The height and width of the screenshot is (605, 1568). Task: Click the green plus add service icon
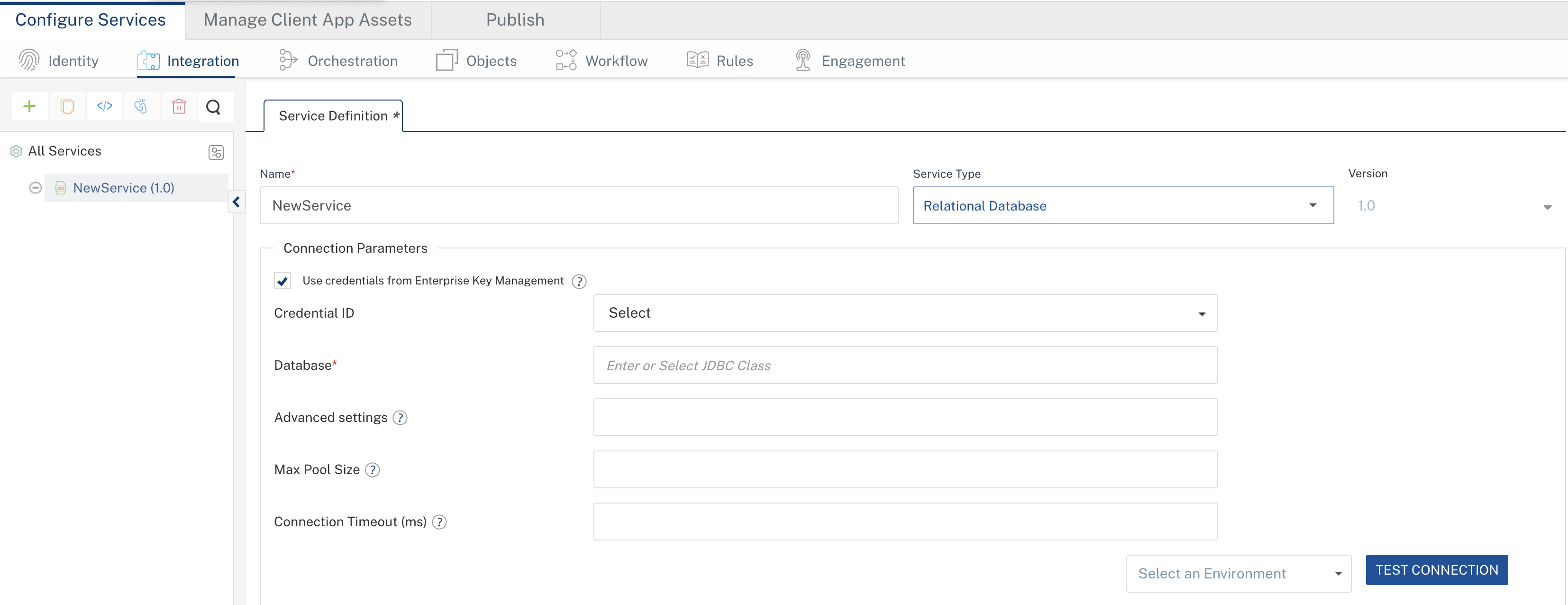point(29,107)
